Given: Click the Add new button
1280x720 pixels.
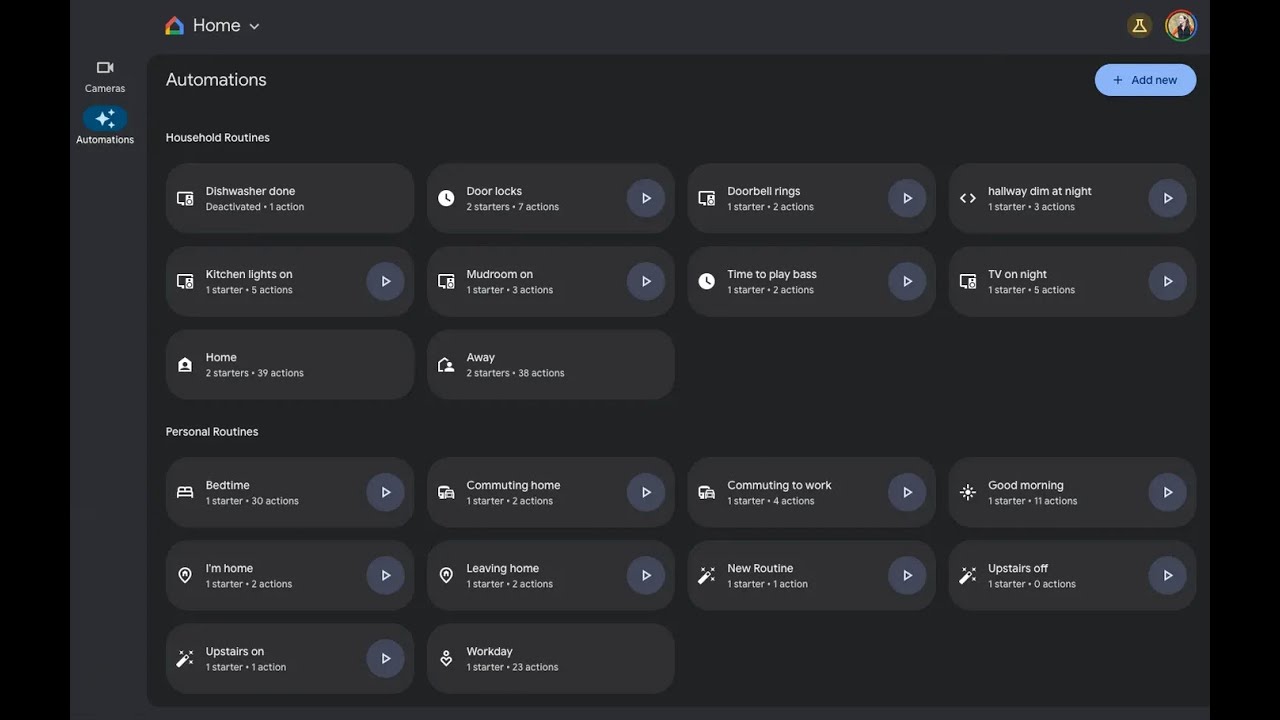Looking at the screenshot, I should [1145, 80].
